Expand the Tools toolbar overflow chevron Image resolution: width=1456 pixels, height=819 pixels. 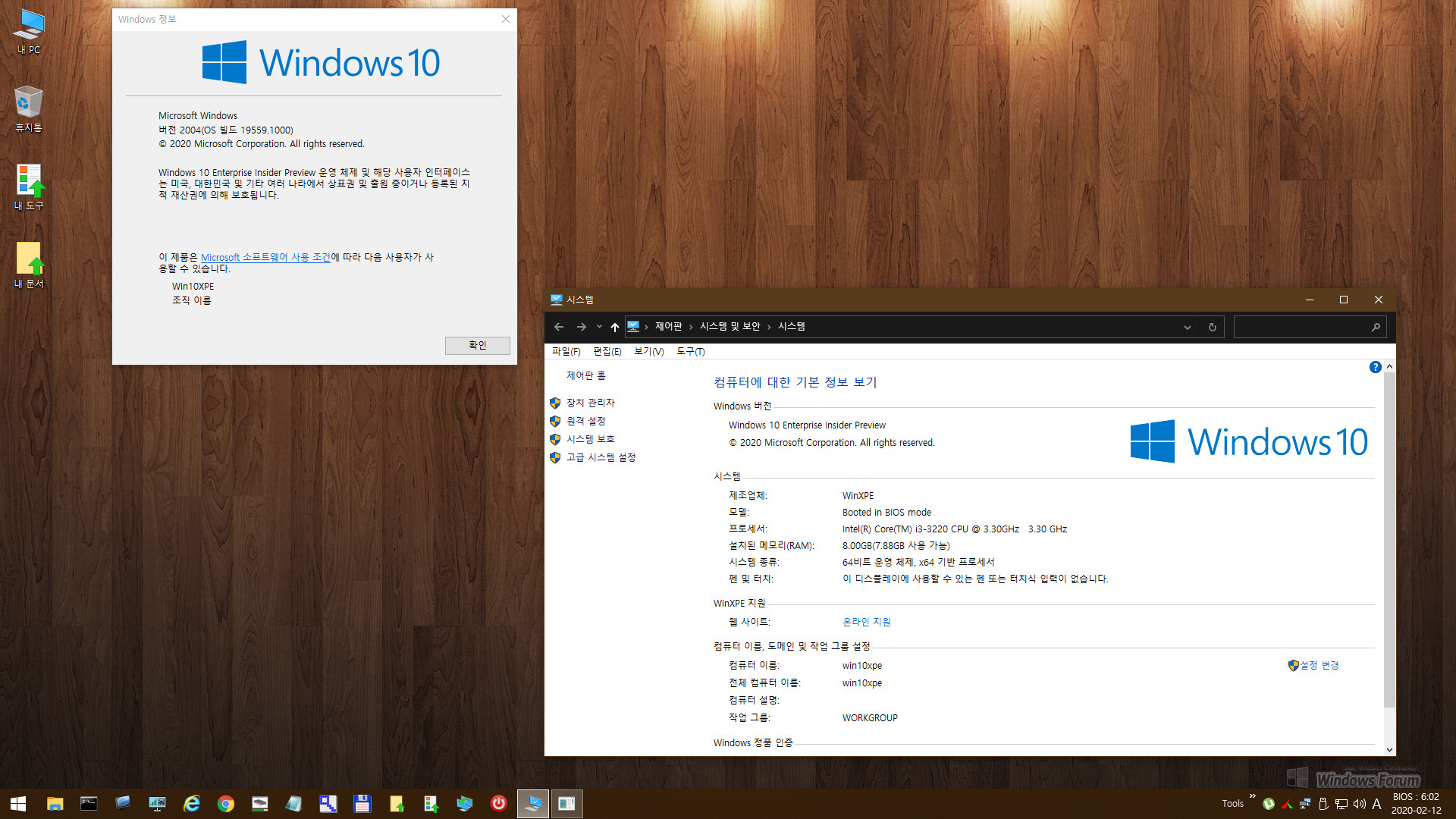(1252, 796)
